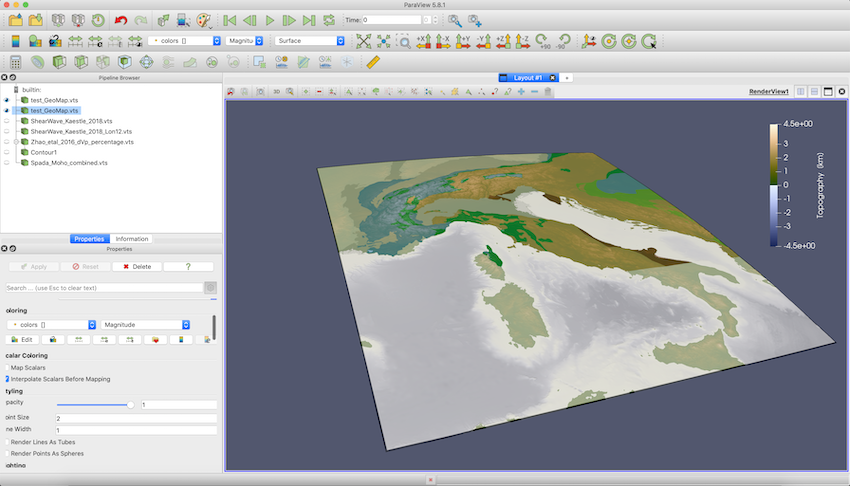Jump to the last animation frame
The image size is (850, 486).
point(309,20)
